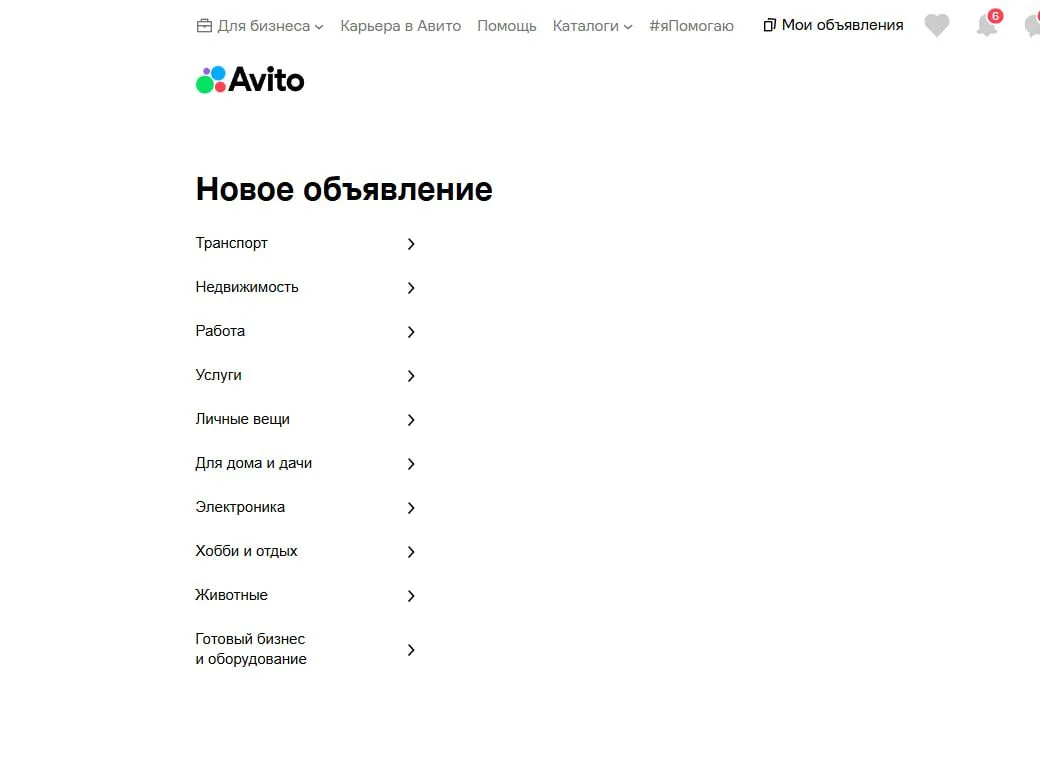Open the #яПомогаю link
Image resolution: width=1040 pixels, height=761 pixels.
point(691,26)
